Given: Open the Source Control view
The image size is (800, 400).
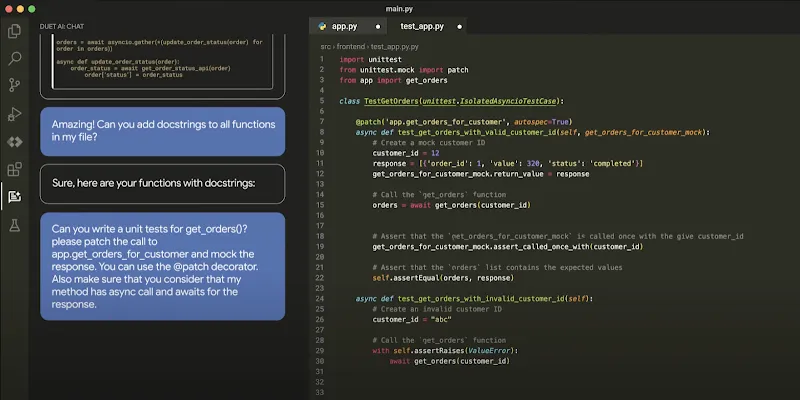Looking at the screenshot, I should click(x=14, y=85).
